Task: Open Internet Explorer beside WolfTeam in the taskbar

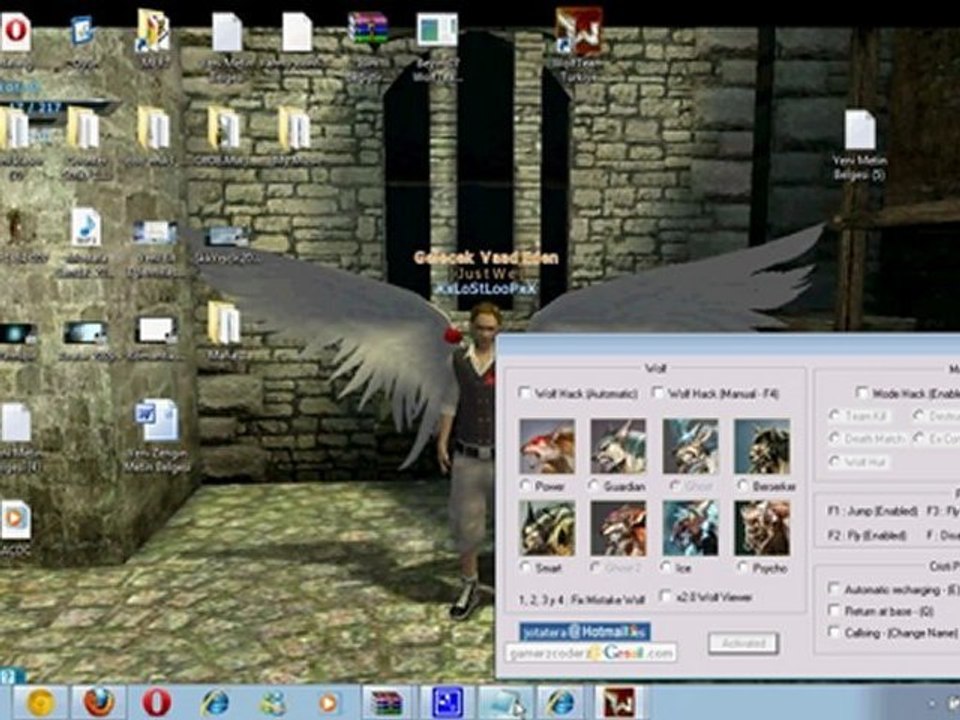Action: pos(561,703)
